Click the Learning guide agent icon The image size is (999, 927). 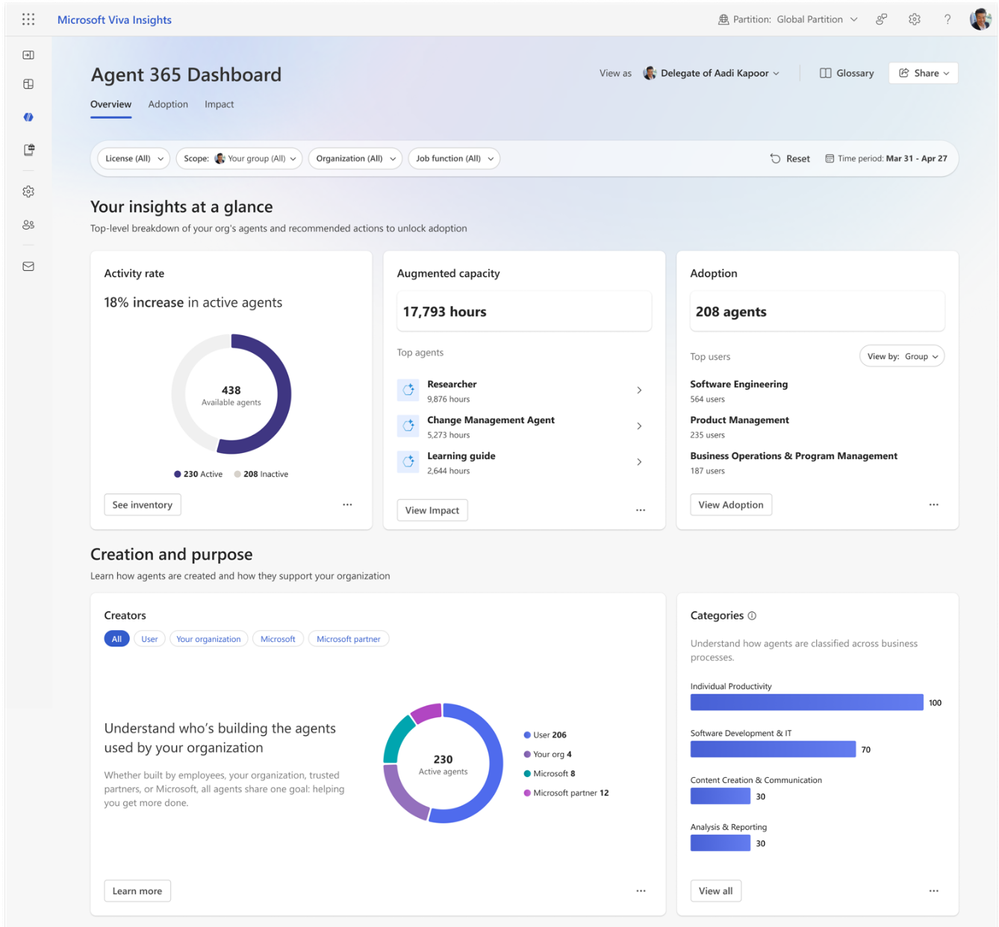coord(408,461)
